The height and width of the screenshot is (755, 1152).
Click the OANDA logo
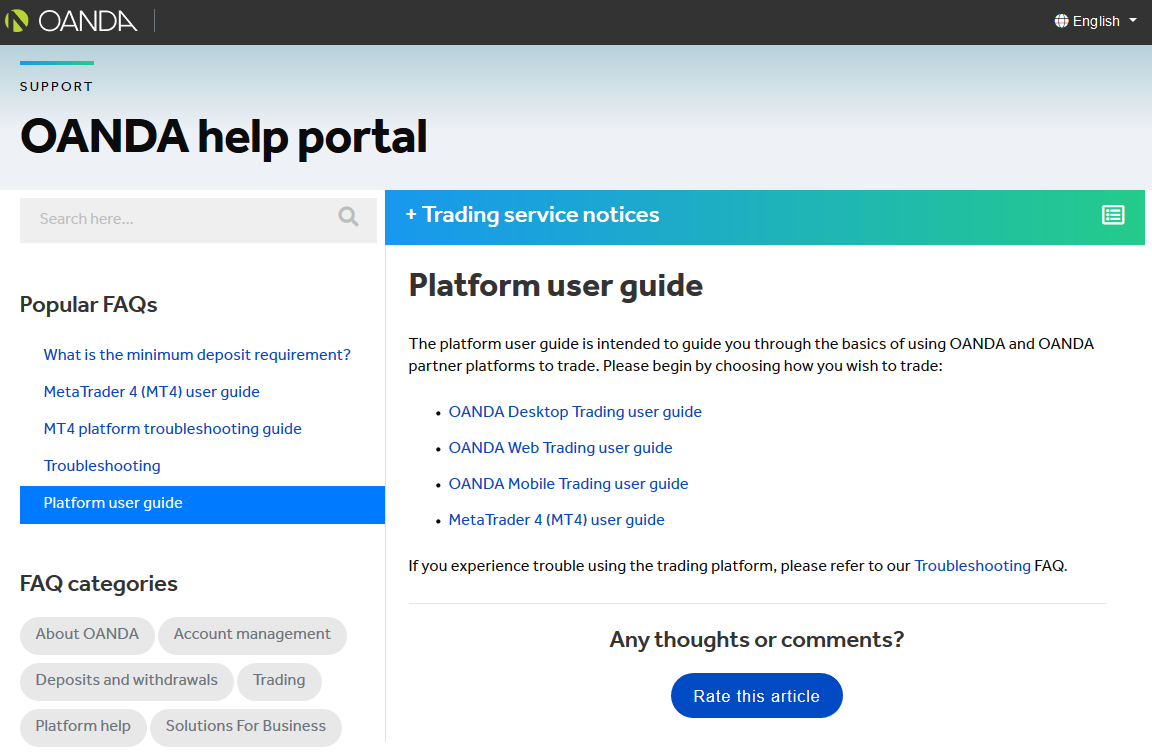(x=71, y=21)
